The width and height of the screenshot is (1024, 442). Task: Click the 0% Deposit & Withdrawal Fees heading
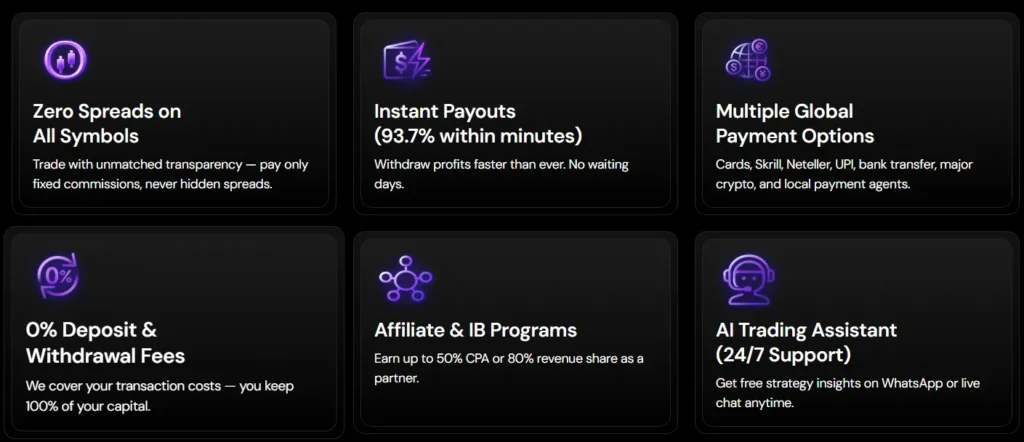[x=105, y=342]
